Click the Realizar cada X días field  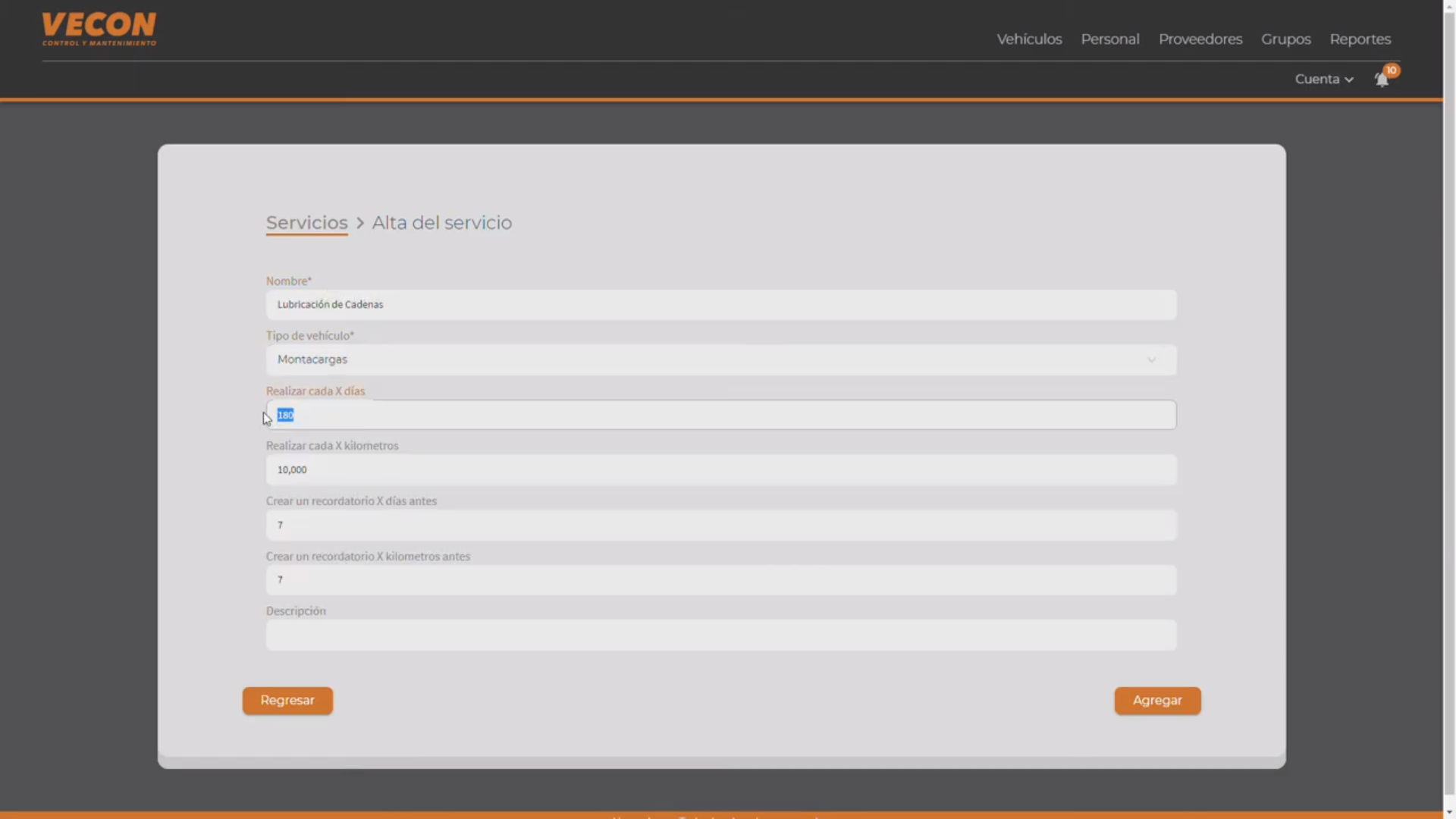[720, 415]
